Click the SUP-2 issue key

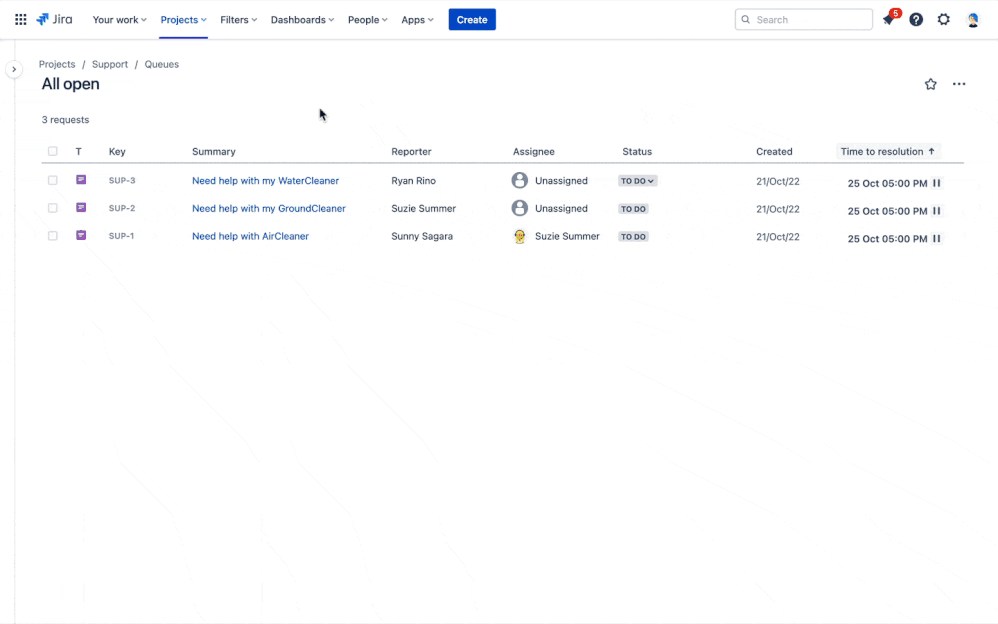click(122, 208)
